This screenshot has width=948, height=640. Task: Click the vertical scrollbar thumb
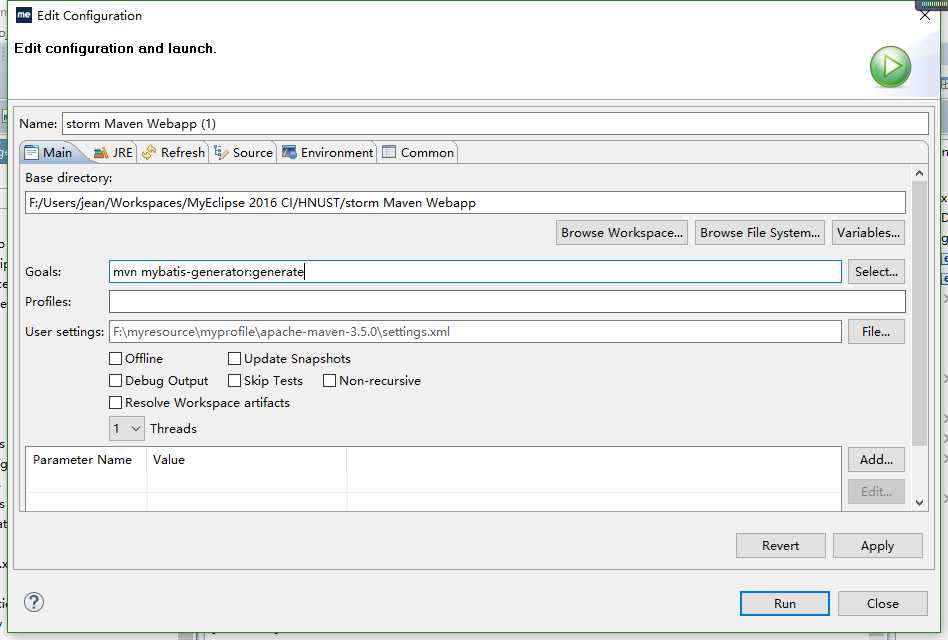point(920,313)
